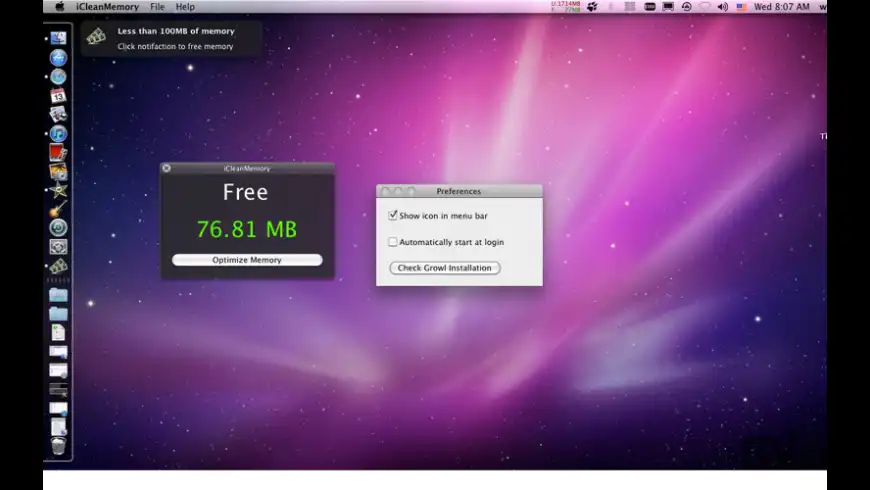Uncheck Show icon in menu bar

pyautogui.click(x=393, y=215)
